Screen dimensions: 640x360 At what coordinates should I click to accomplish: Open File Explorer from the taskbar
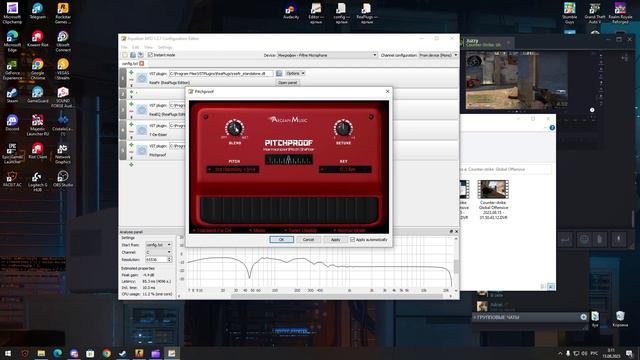[41, 353]
